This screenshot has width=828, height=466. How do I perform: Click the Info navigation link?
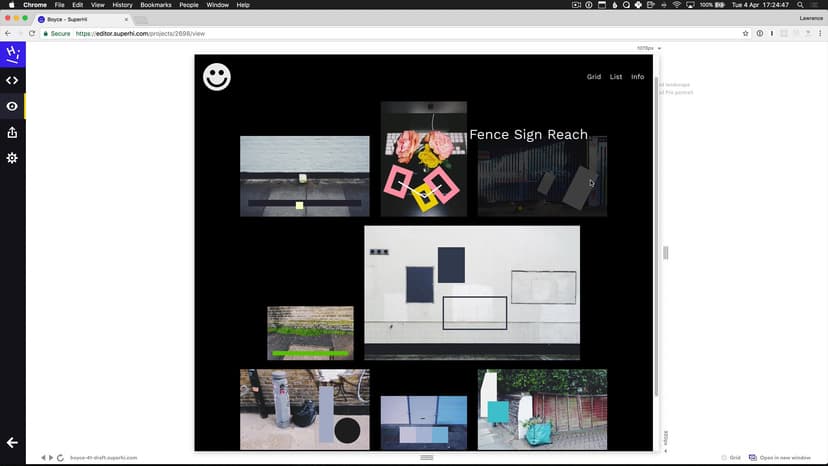[x=637, y=77]
